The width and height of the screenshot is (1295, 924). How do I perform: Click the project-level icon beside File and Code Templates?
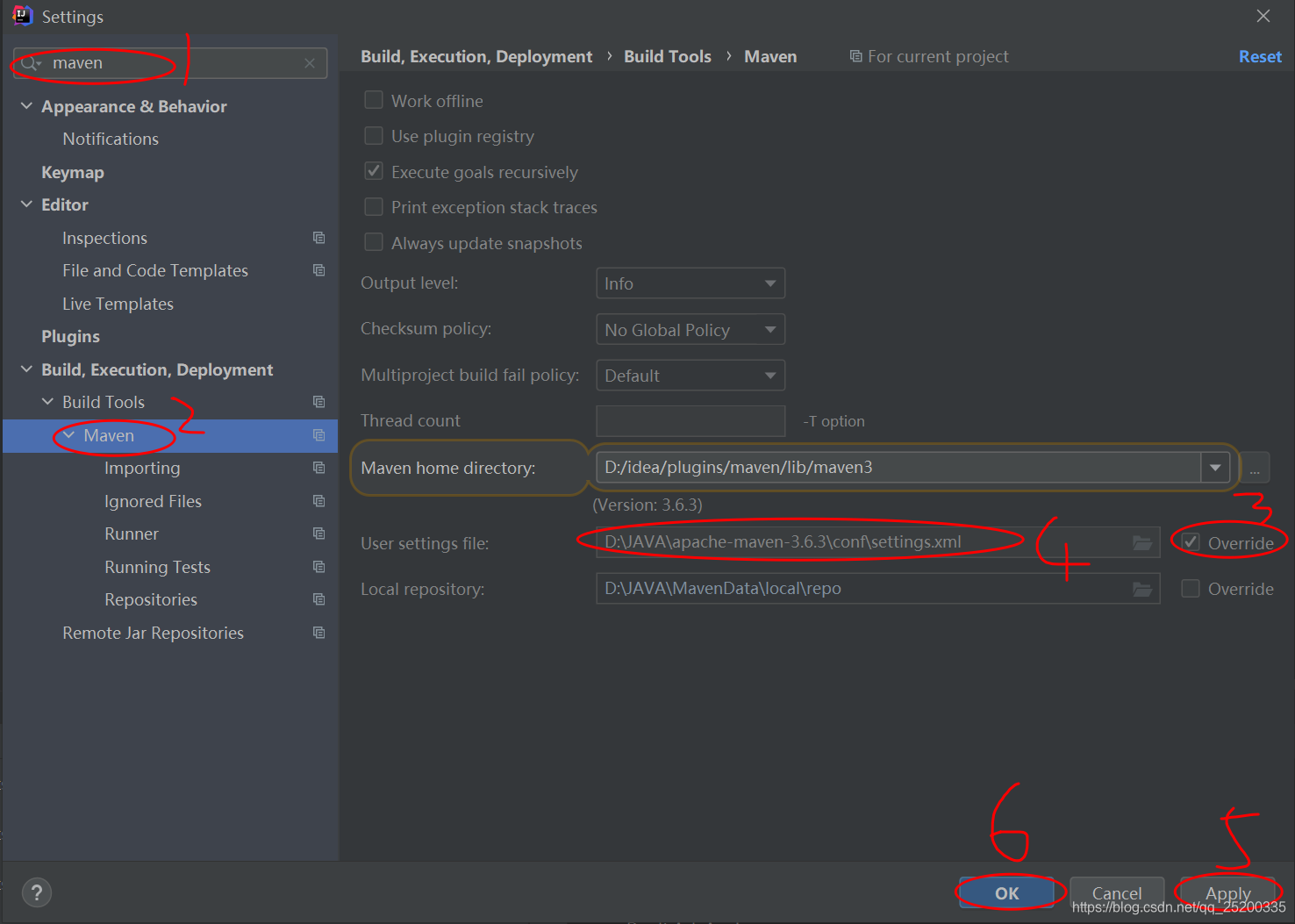[318, 270]
